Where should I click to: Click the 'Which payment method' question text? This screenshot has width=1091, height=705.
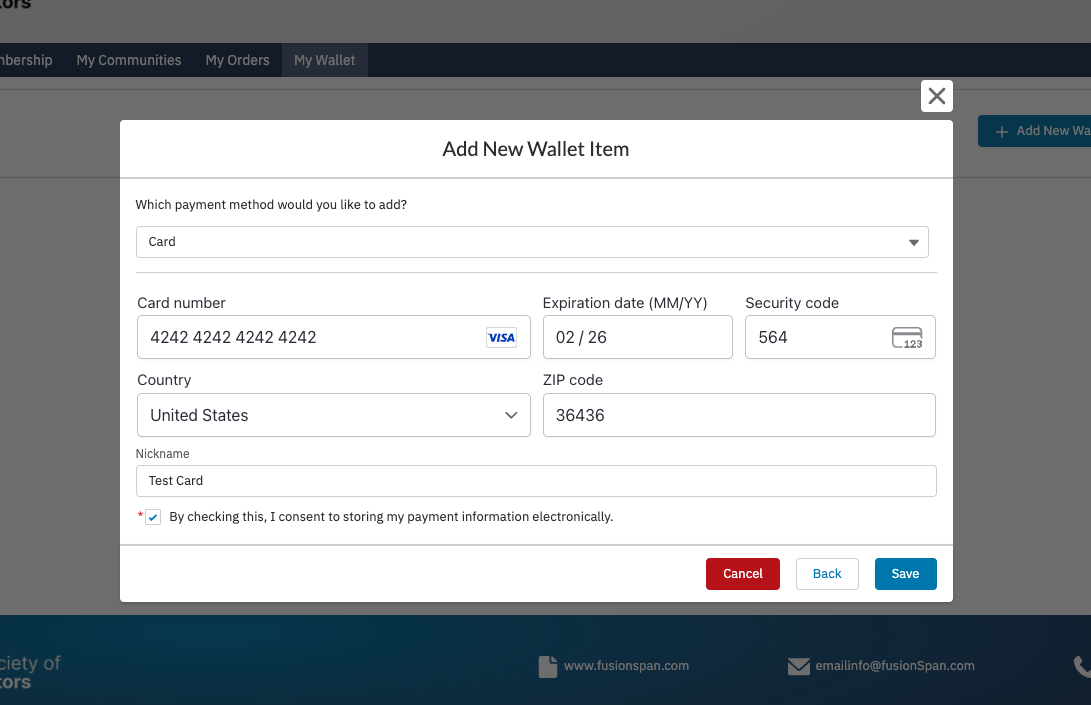point(271,205)
